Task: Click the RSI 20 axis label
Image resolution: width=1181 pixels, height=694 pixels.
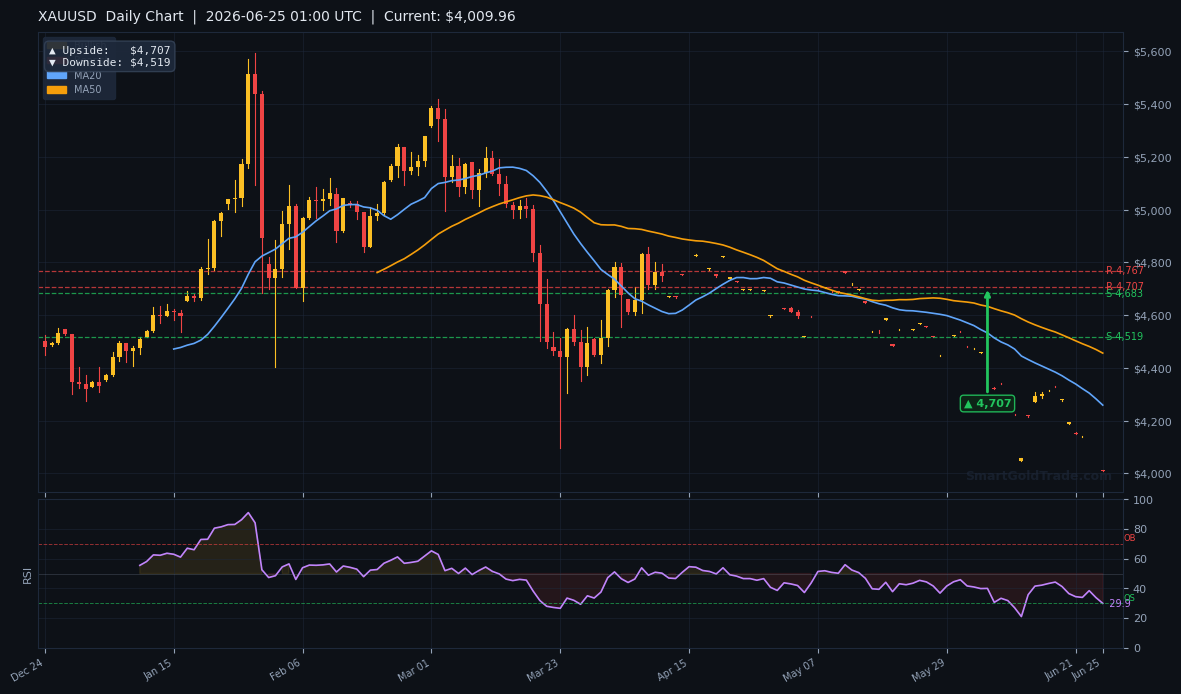Action: (x=1140, y=619)
